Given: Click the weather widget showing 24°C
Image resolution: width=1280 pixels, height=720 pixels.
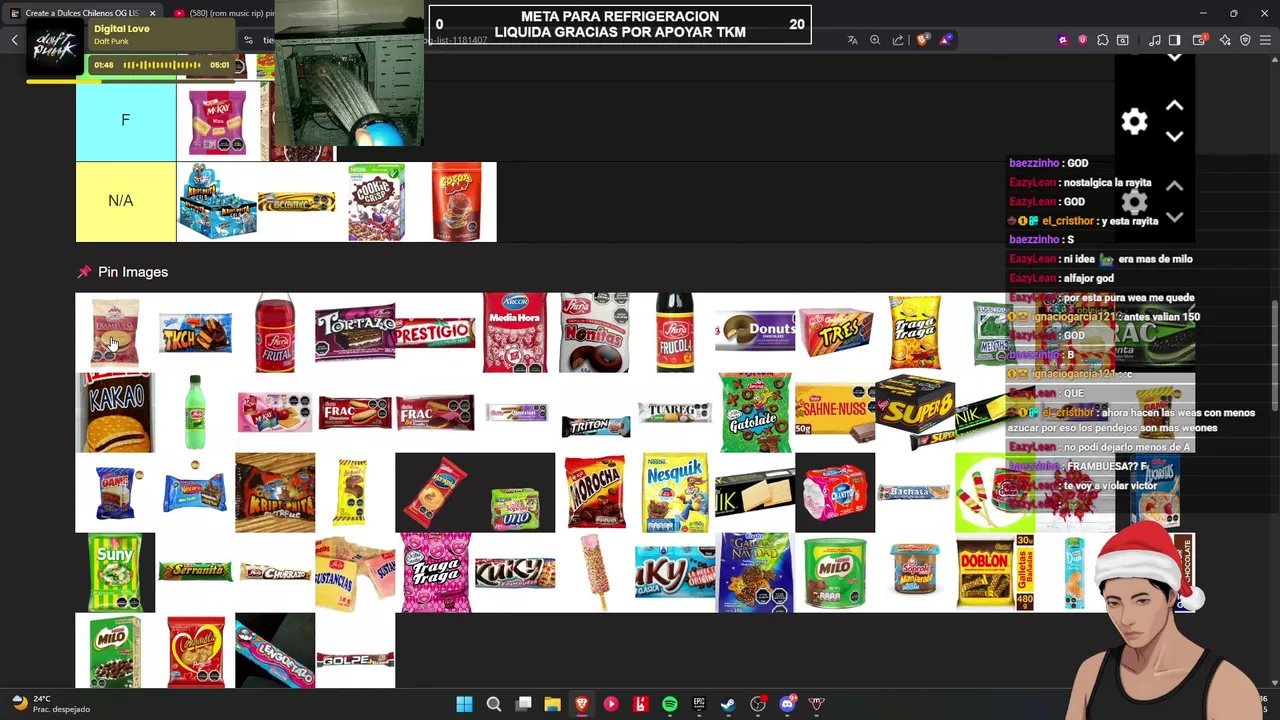Looking at the screenshot, I should pyautogui.click(x=50, y=704).
